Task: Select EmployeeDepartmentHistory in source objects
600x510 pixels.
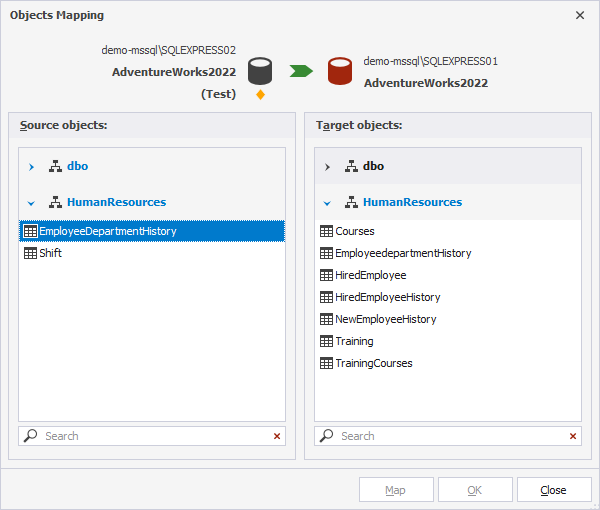Action: click(x=107, y=231)
